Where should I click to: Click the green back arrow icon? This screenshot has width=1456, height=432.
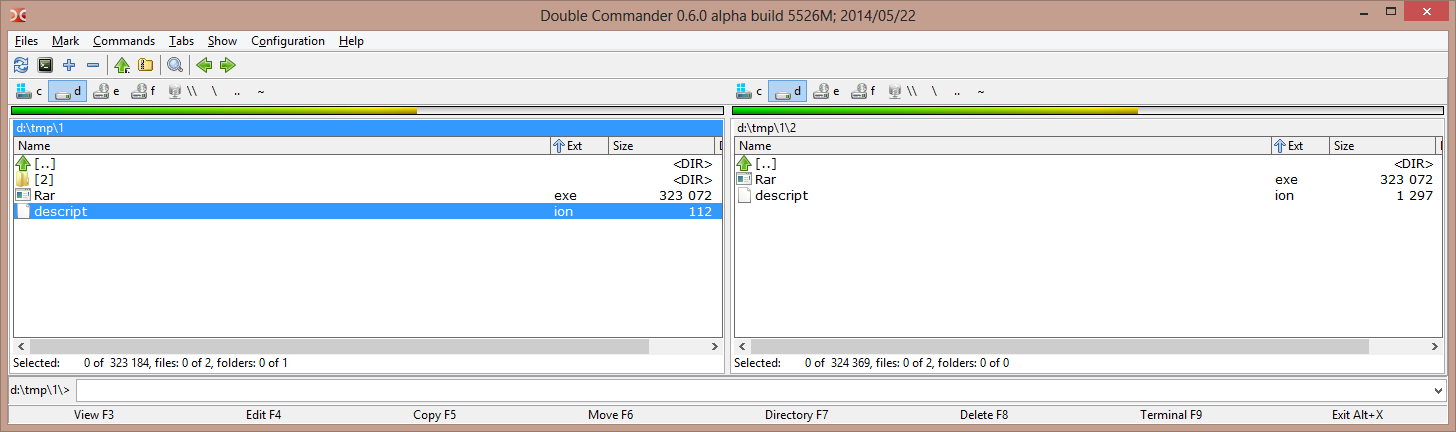pos(204,65)
